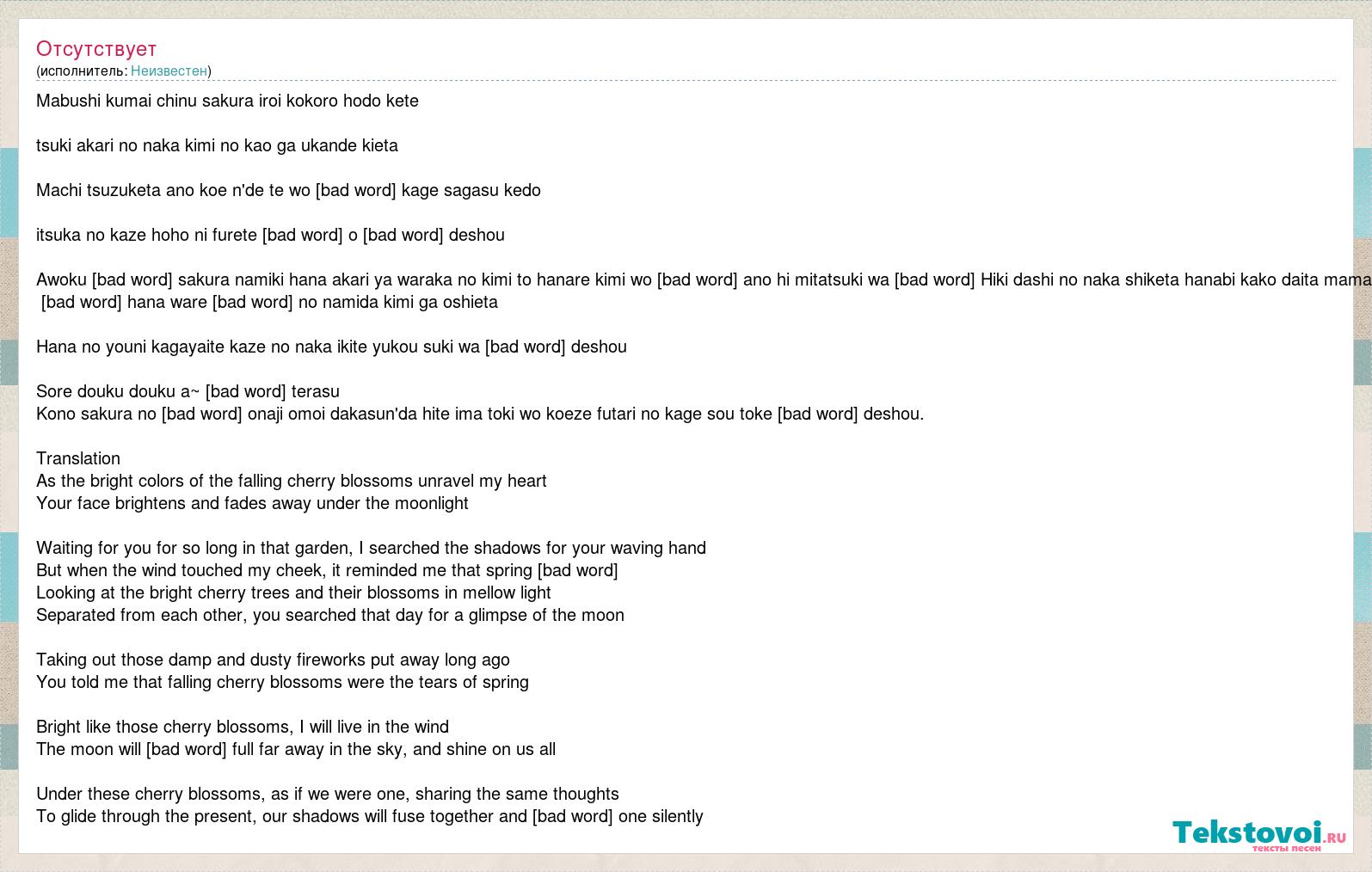Click the last line To glide through the present

tap(370, 816)
